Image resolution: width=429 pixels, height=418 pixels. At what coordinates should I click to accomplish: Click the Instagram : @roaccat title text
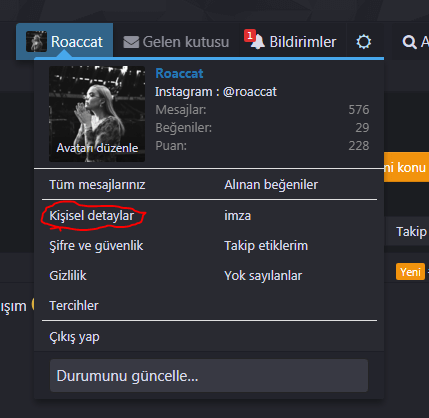pos(216,92)
